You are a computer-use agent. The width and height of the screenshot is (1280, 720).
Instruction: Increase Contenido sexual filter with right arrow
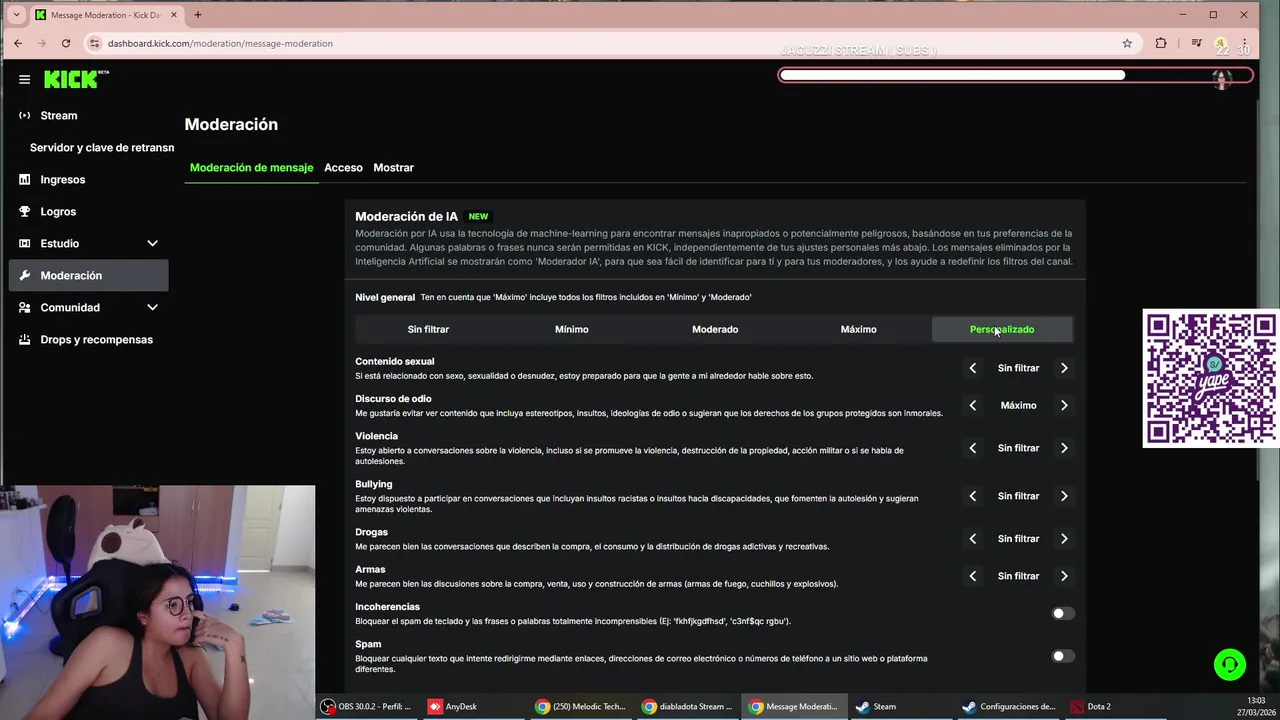coord(1064,368)
